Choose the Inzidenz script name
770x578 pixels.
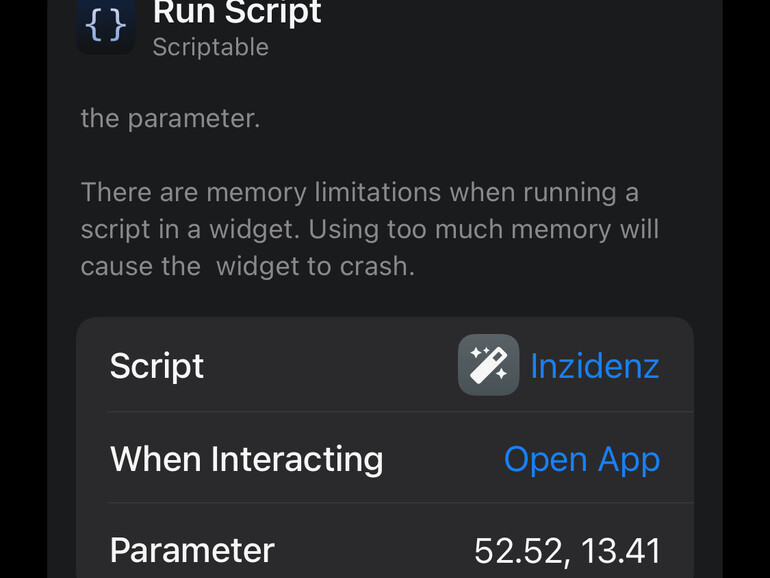tap(594, 366)
